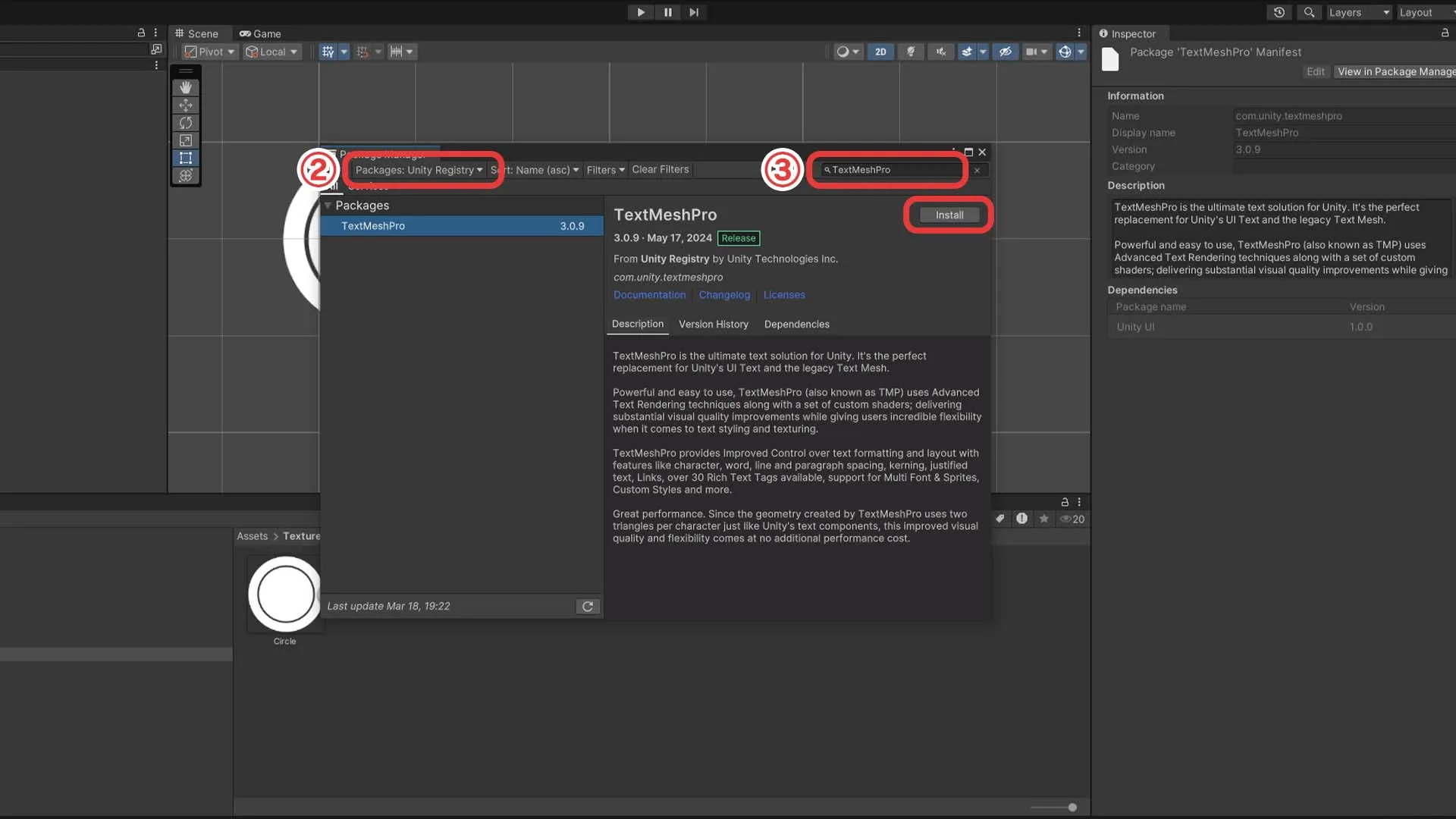Screen dimensions: 1456x819
Task: Open Sort: Name (asc) dropdown
Action: tap(535, 170)
